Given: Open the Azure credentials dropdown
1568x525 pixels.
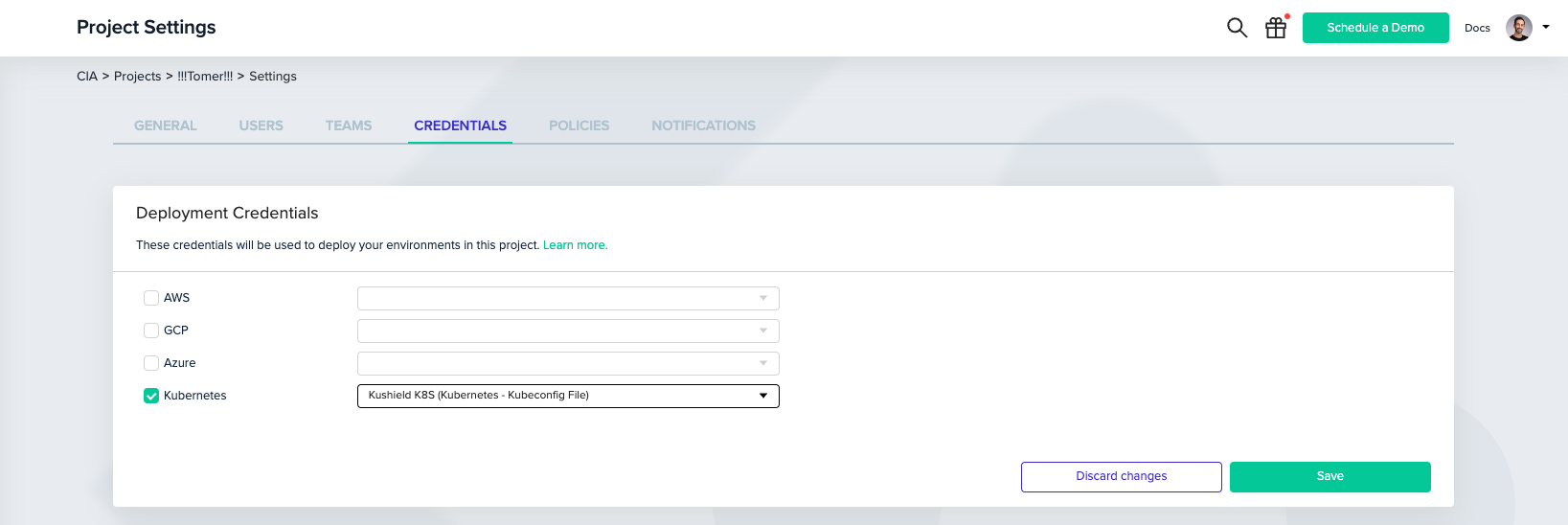Looking at the screenshot, I should [568, 363].
